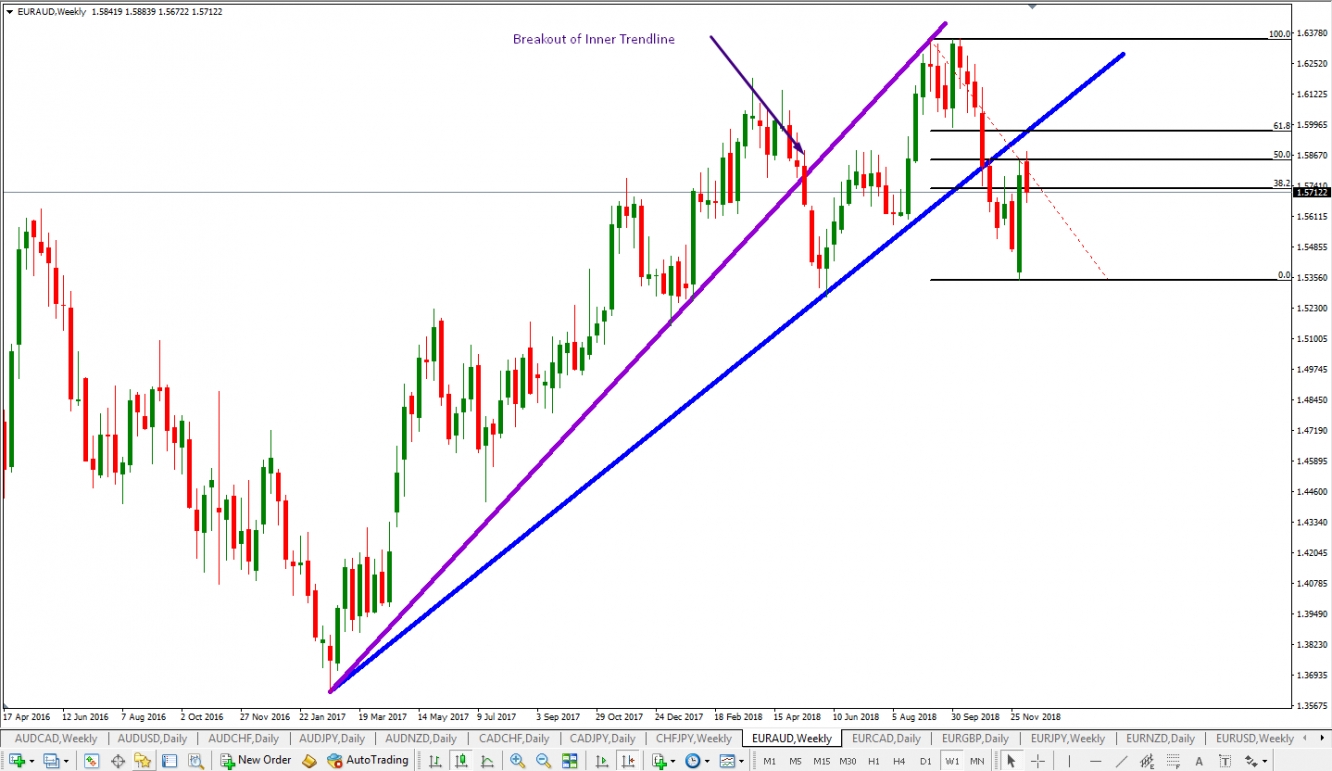
Task: Toggle chart Auto Scroll
Action: click(x=602, y=761)
